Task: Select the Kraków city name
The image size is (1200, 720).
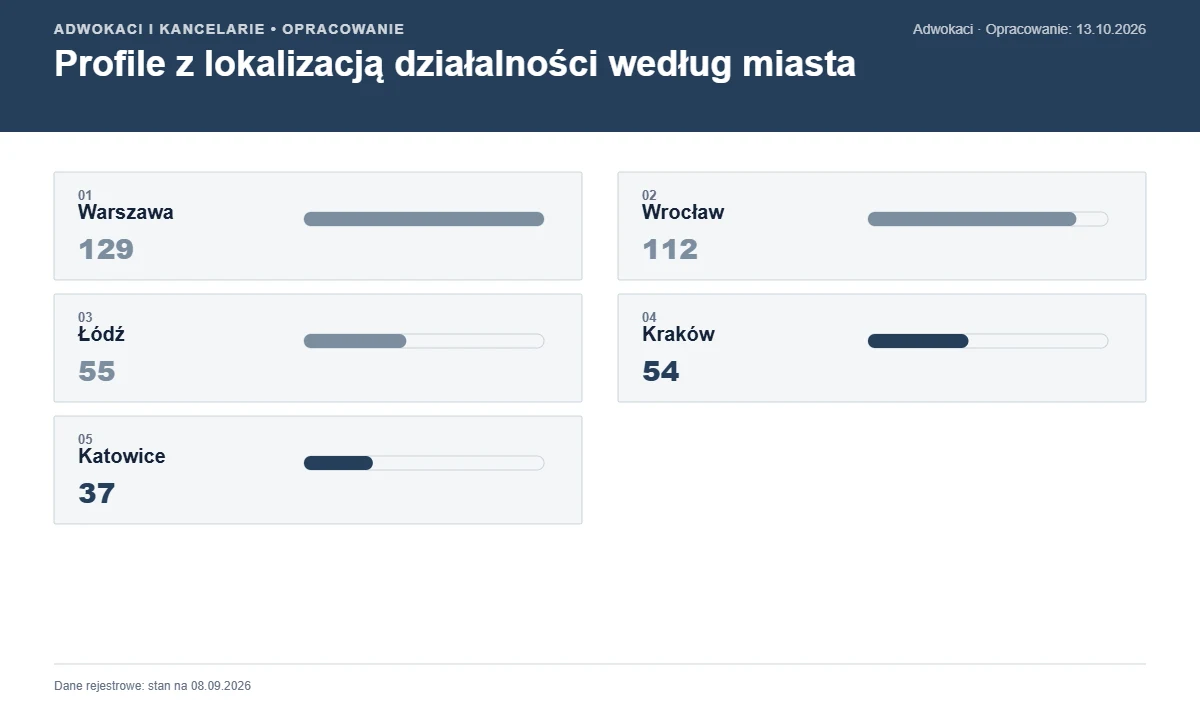Action: pyautogui.click(x=678, y=334)
